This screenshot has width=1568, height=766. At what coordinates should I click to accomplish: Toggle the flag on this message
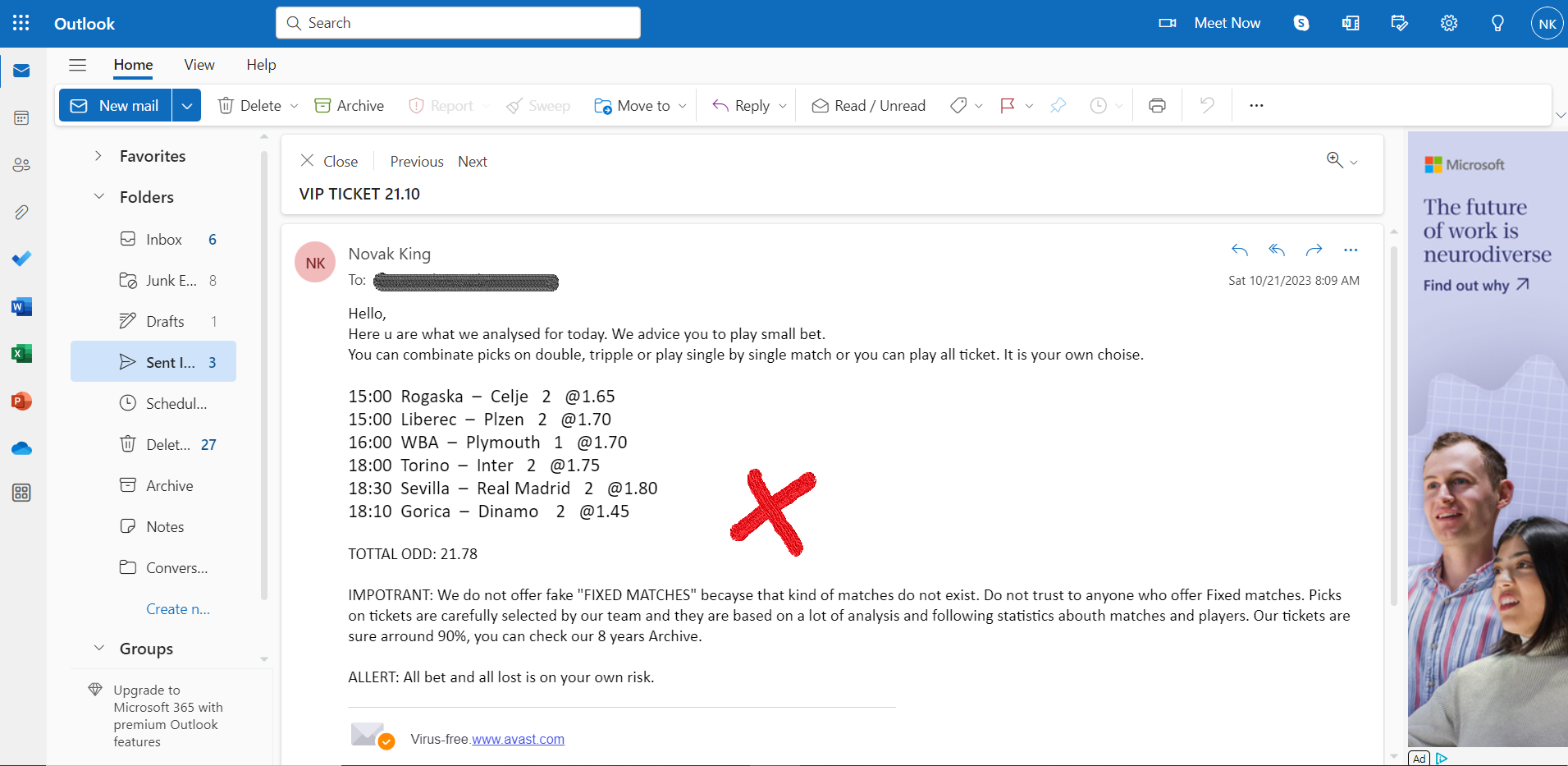coord(1008,106)
